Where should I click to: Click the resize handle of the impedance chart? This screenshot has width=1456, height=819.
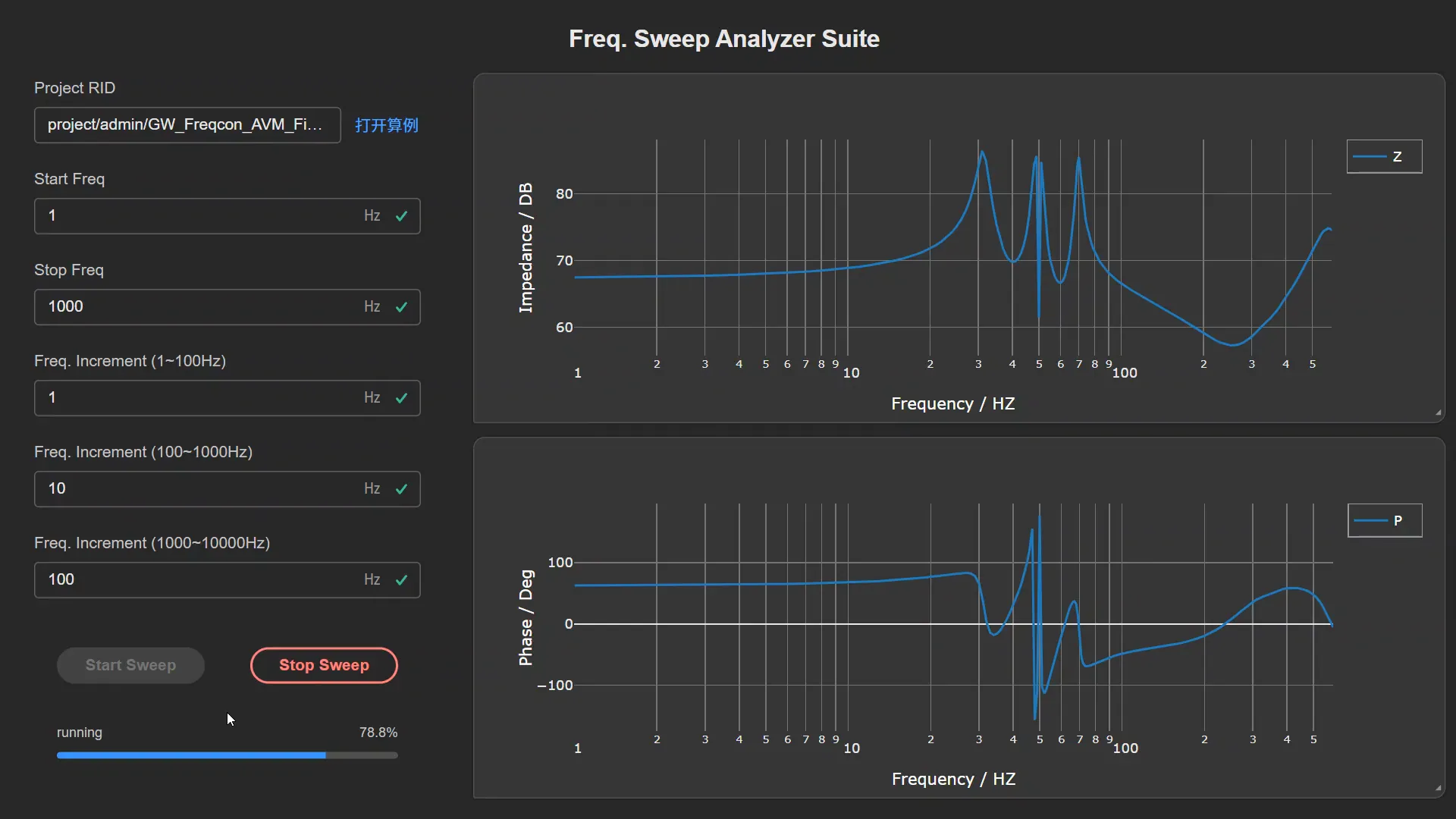tap(1438, 413)
